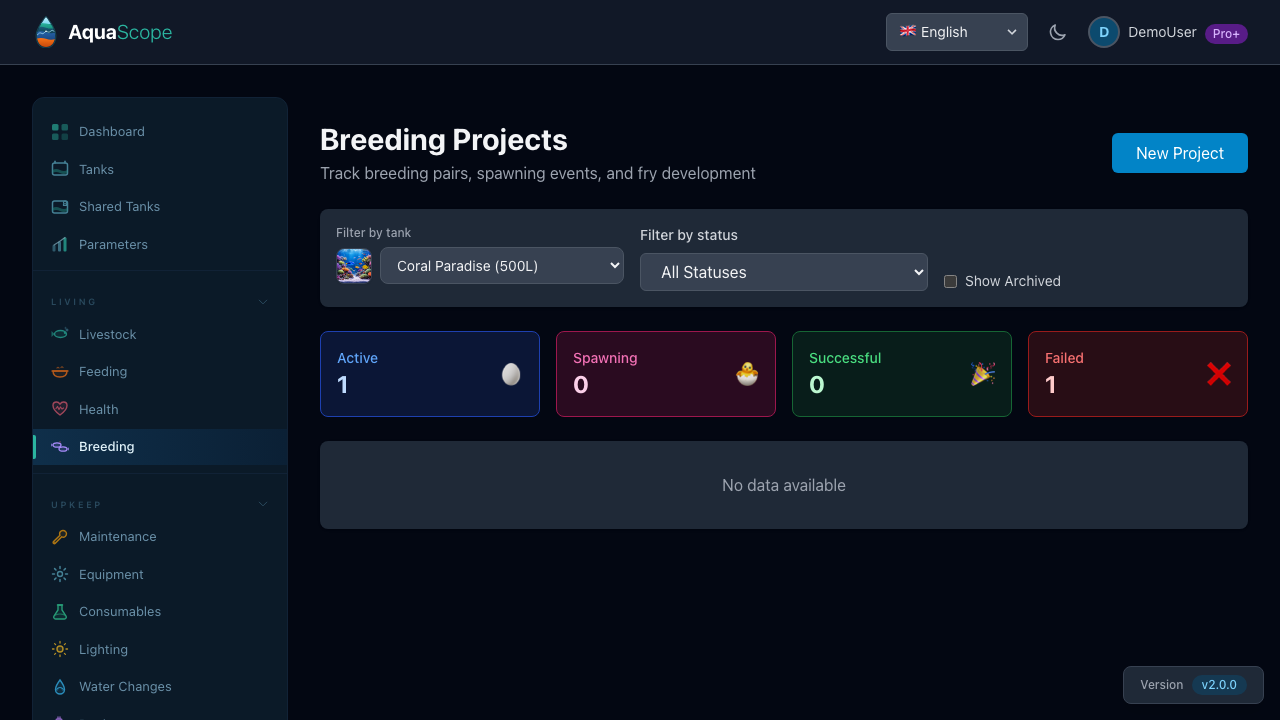Open the Filter by tank dropdown
Screen dimensions: 1280x720
point(502,265)
